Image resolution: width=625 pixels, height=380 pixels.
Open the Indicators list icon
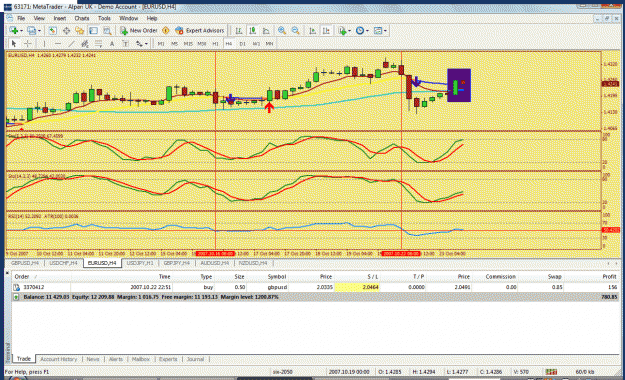342,30
